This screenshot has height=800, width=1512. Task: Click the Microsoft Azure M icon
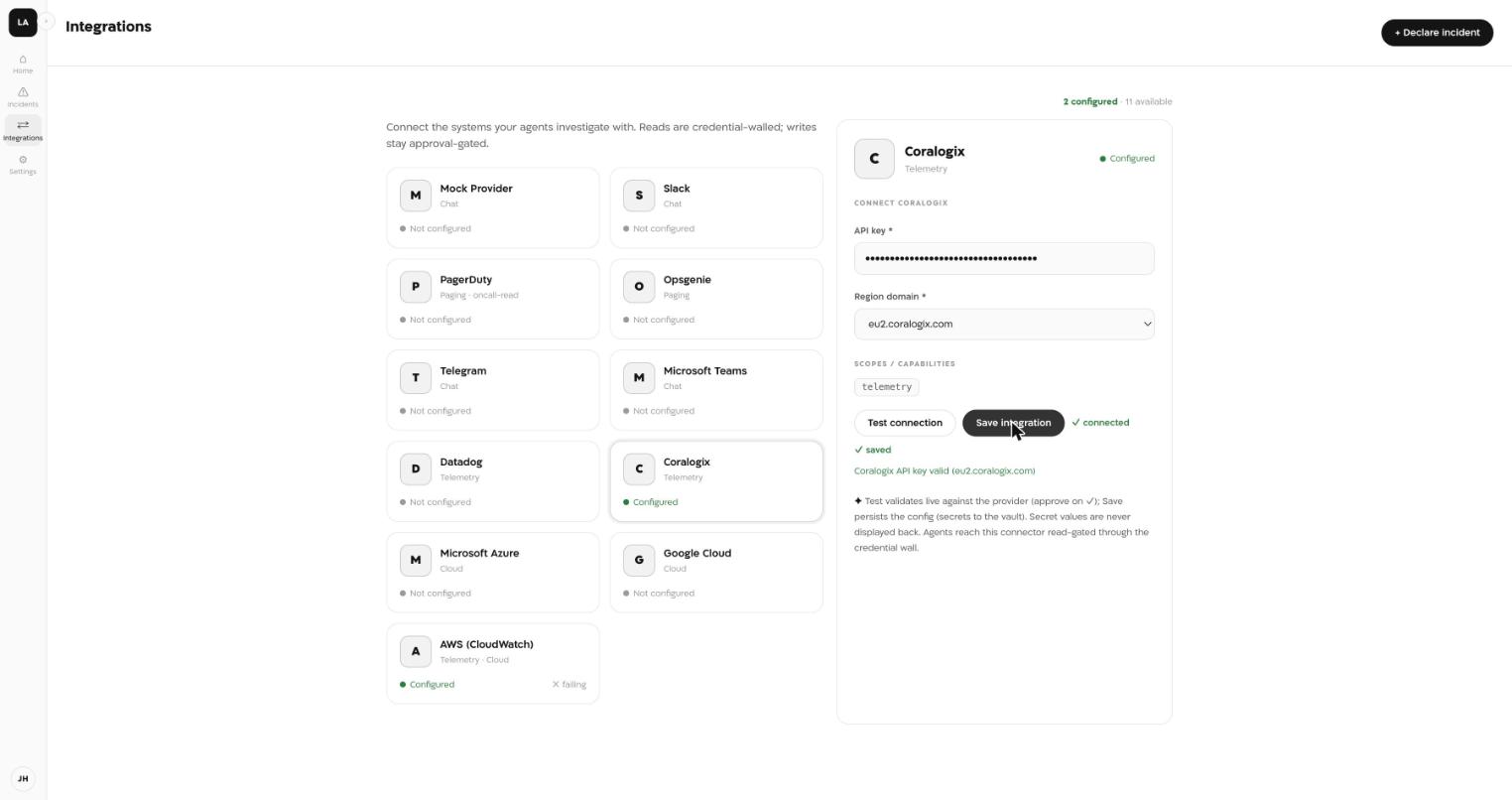pos(416,561)
